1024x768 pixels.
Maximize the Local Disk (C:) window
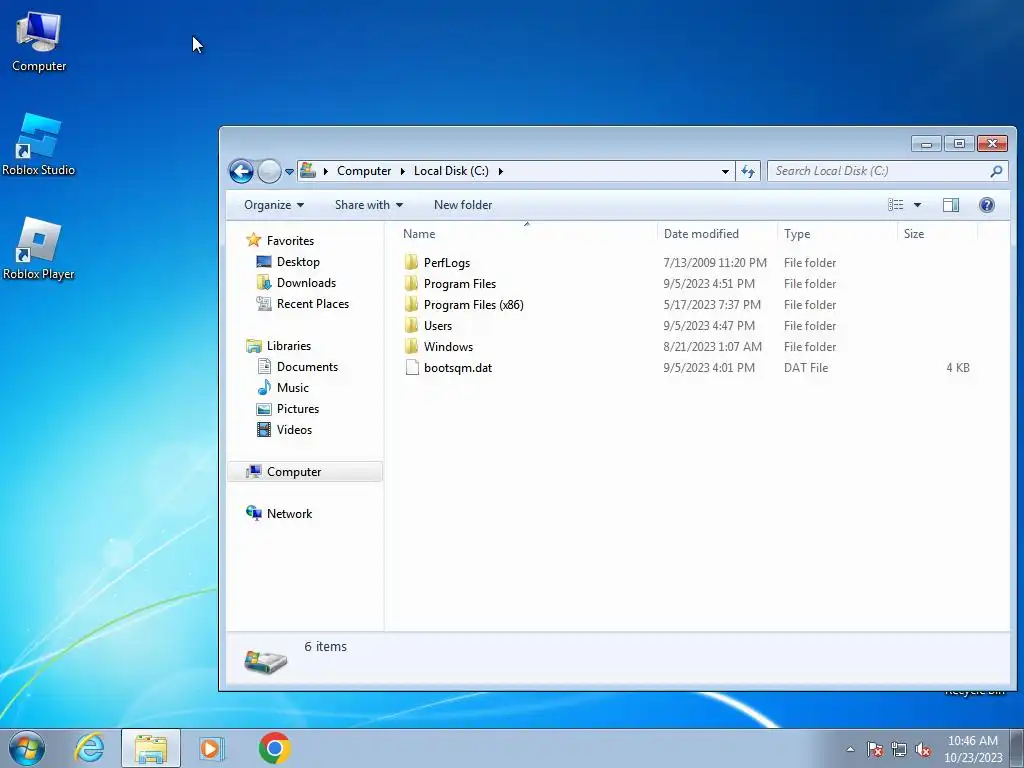tap(959, 144)
